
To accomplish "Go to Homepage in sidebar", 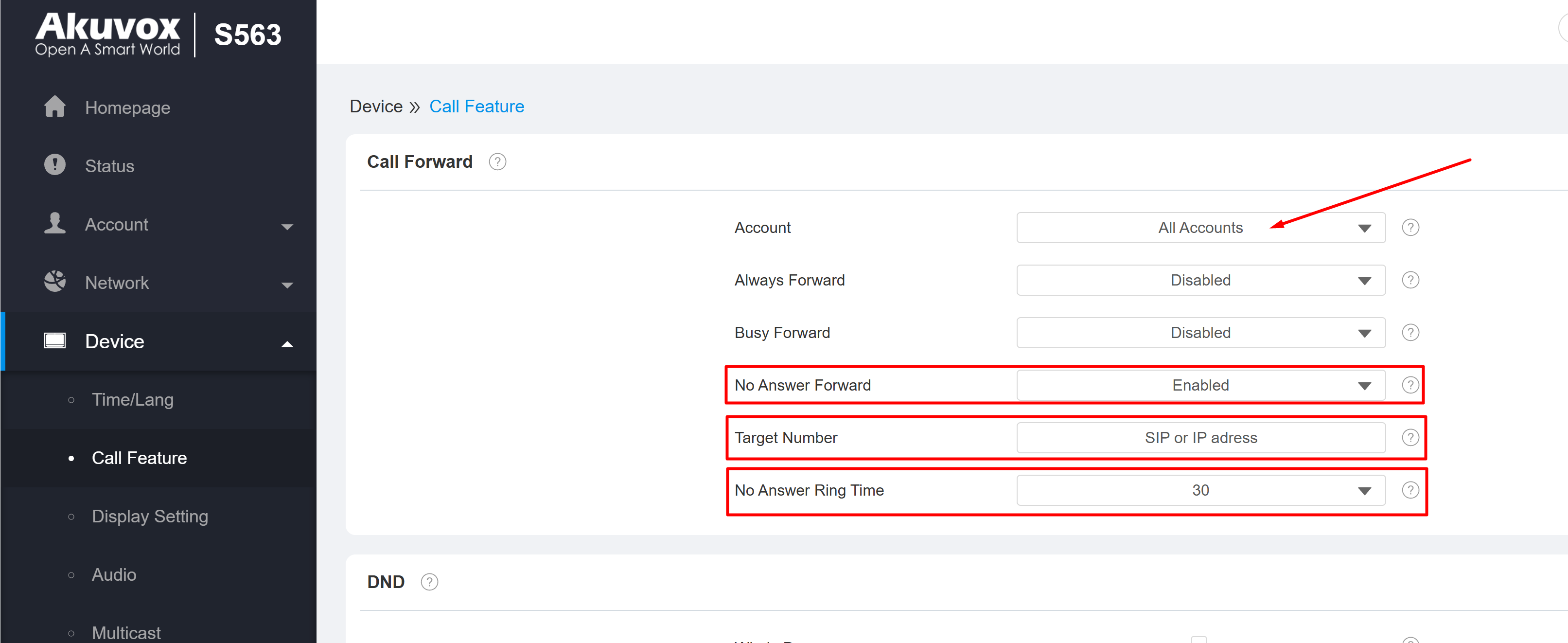I will click(x=127, y=108).
